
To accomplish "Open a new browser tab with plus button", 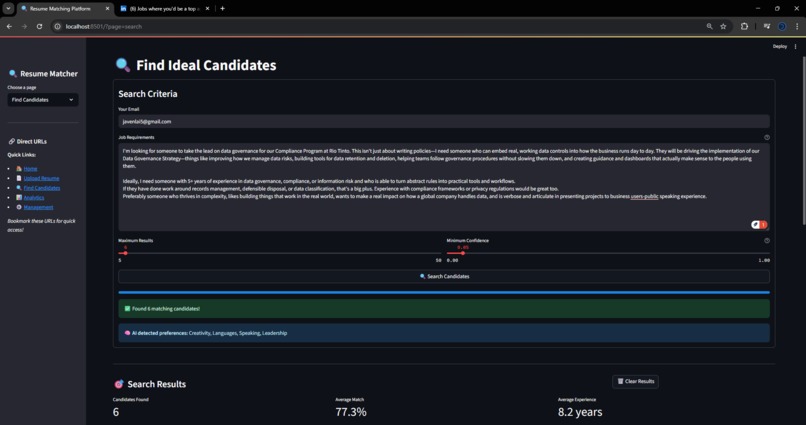I will [x=222, y=9].
